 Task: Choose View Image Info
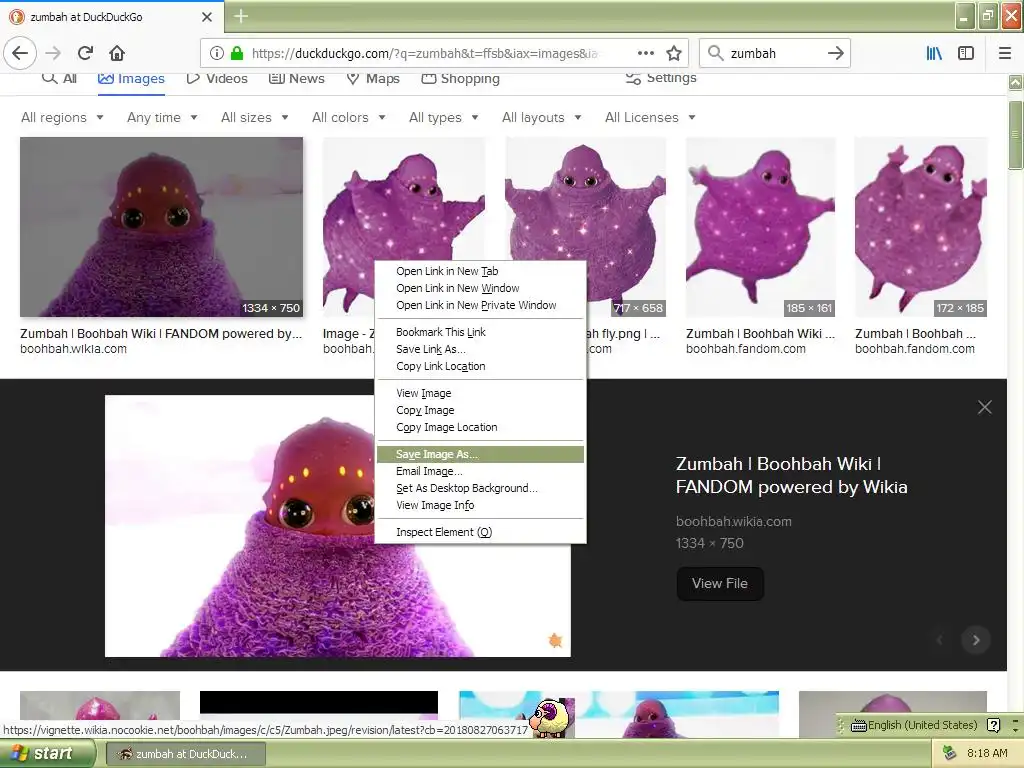click(481, 505)
